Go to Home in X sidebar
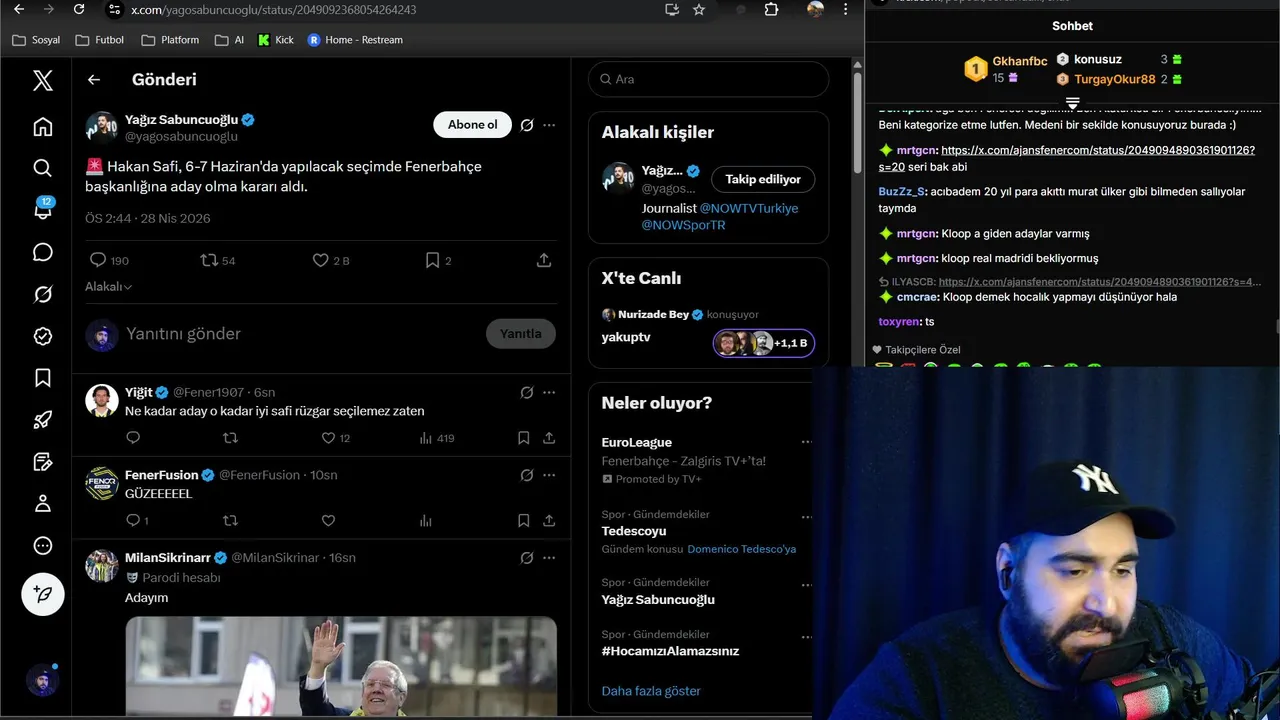1280x720 pixels. click(42, 126)
